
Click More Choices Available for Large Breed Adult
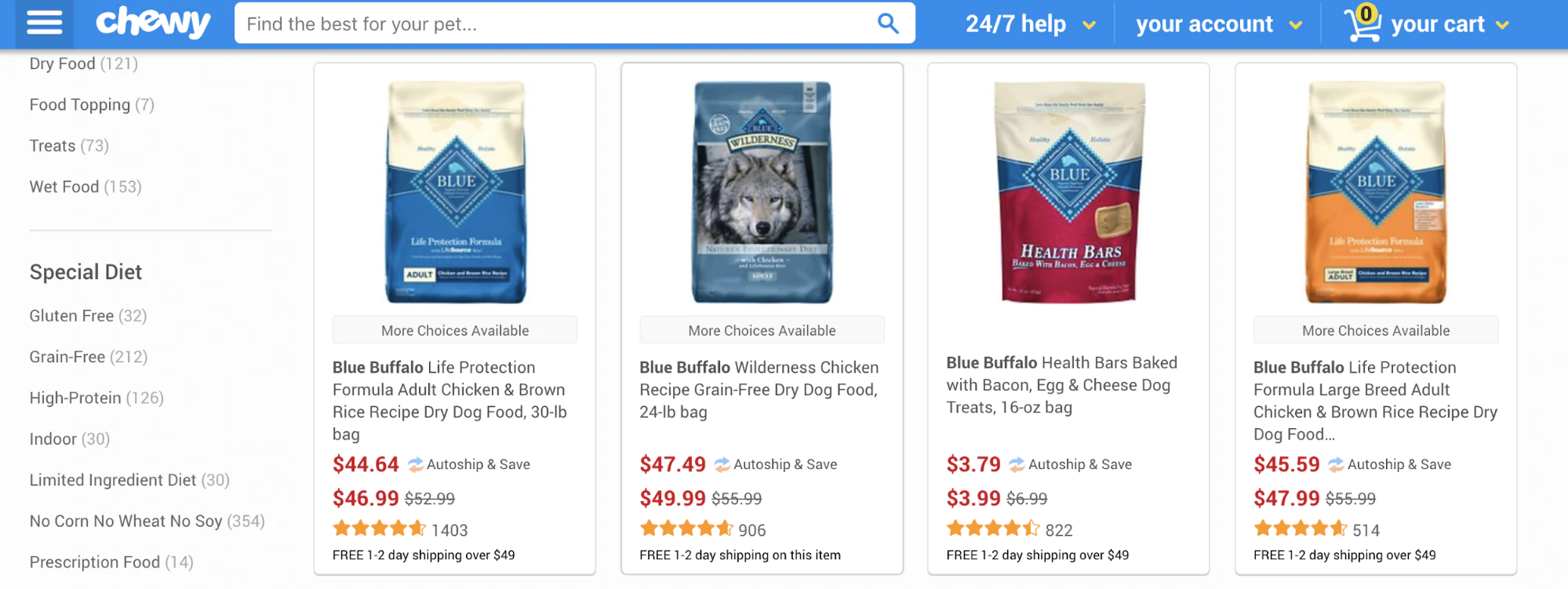[x=1375, y=330]
